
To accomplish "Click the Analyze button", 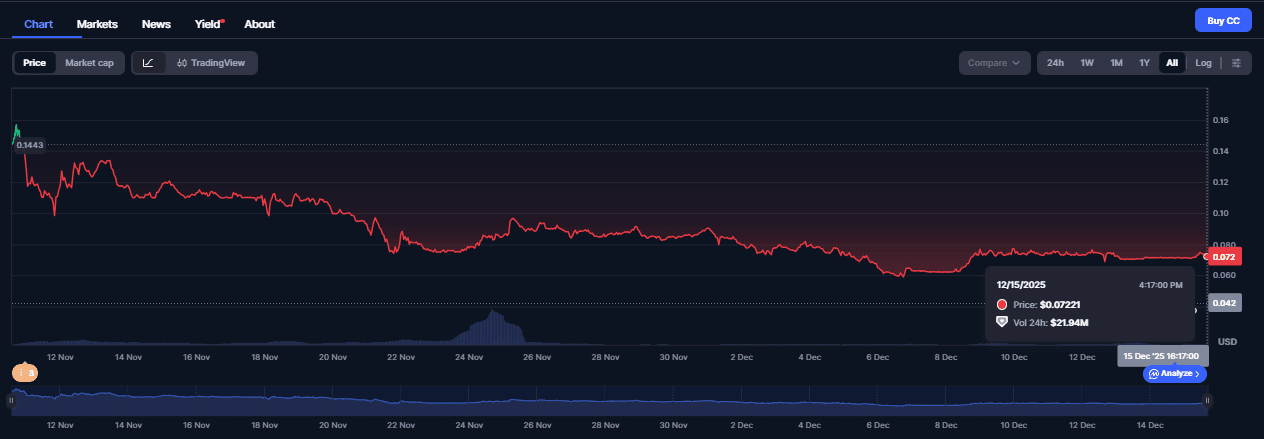I will pyautogui.click(x=1175, y=373).
